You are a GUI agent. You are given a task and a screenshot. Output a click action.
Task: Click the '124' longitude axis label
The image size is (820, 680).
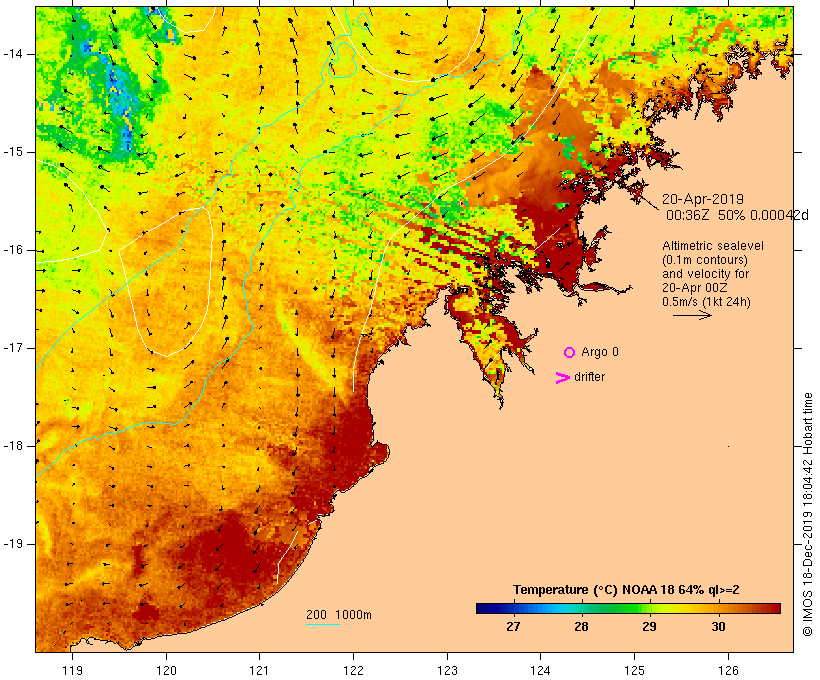tap(541, 670)
